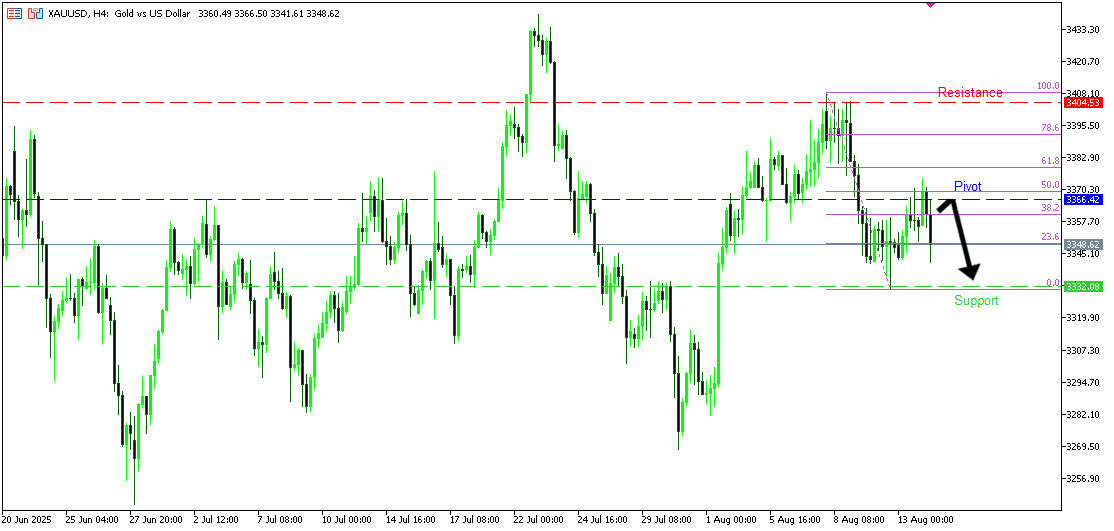Image resolution: width=1114 pixels, height=531 pixels.
Task: Click the pink triangle chart shift marker
Action: [x=930, y=4]
